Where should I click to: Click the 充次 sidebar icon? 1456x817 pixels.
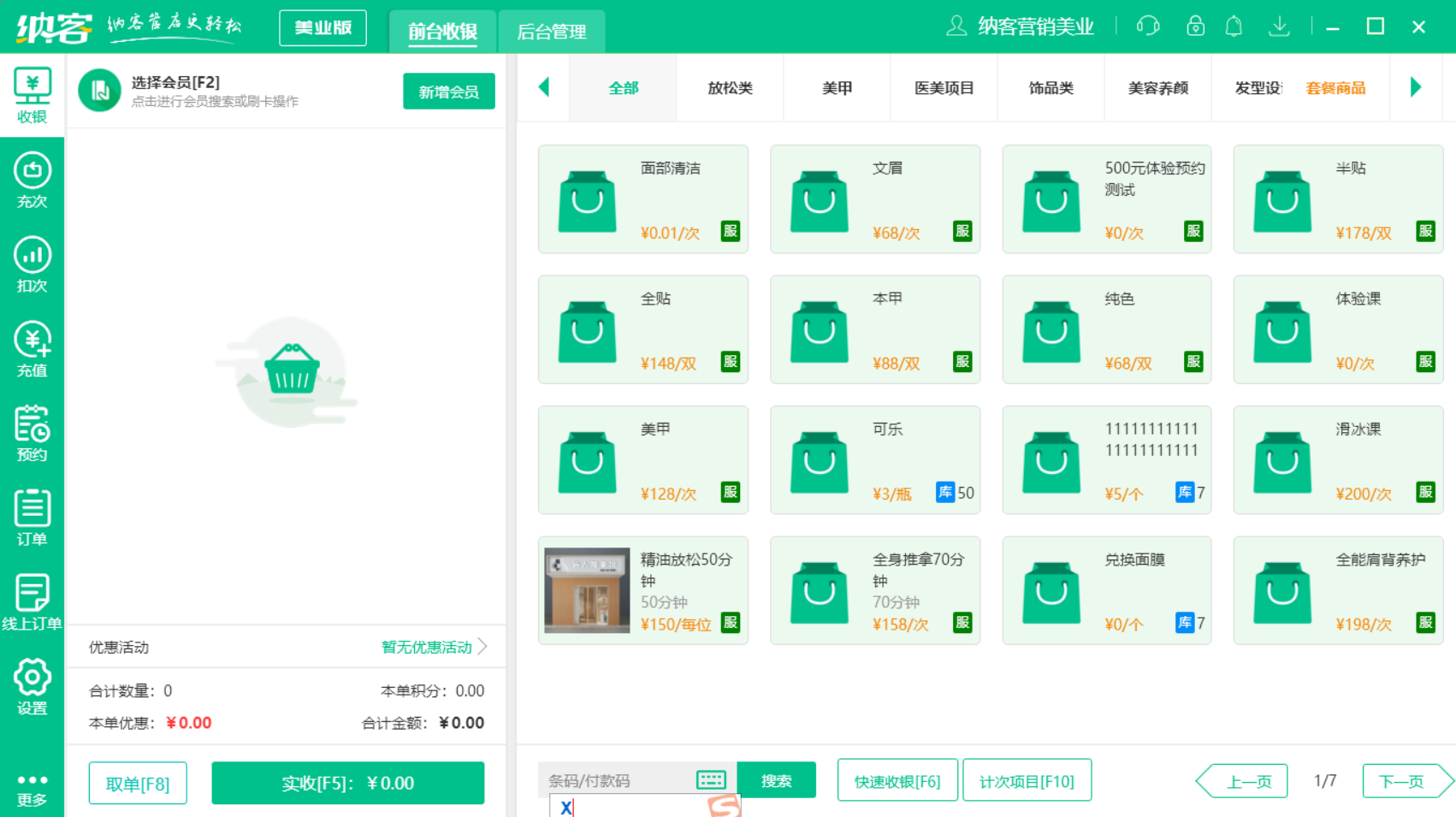click(32, 179)
